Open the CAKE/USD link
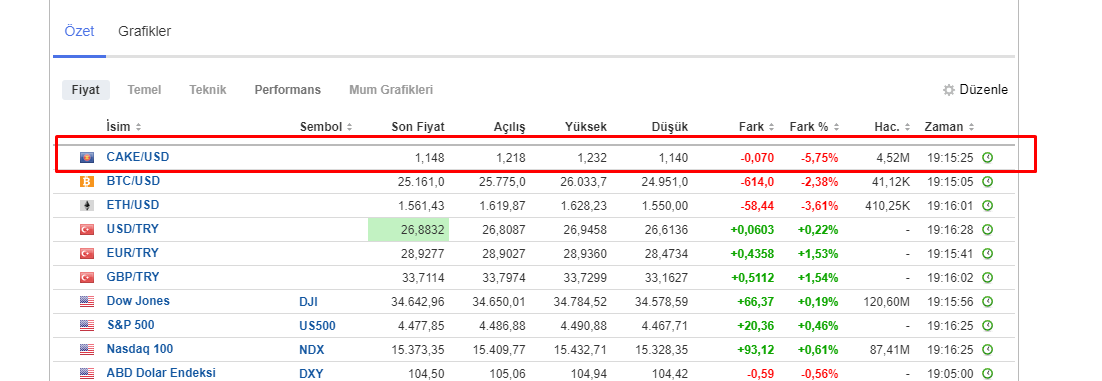The image size is (1102, 381). pyautogui.click(x=138, y=157)
